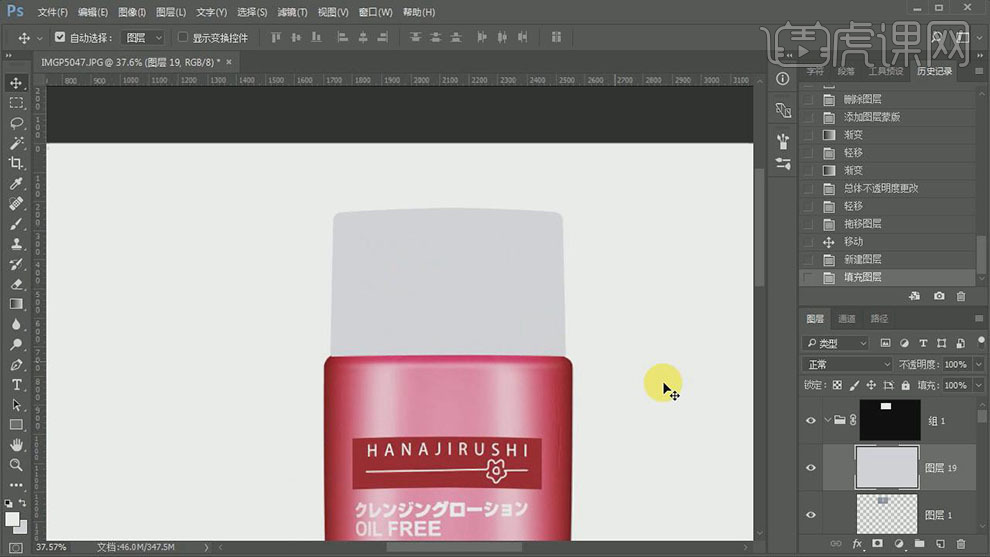
Task: Toggle lock image pixels brush icon
Action: pyautogui.click(x=854, y=385)
